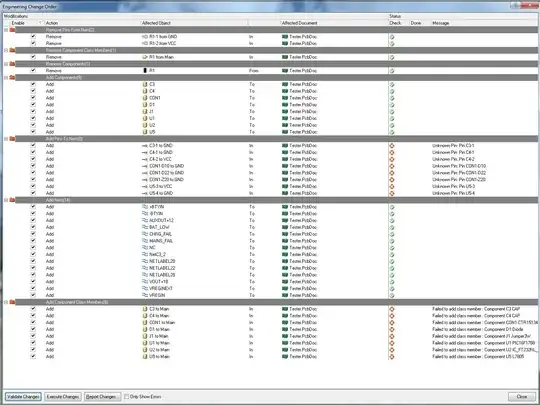Click the pin icon beside C4-2 to VCC
This screenshot has height=405, width=540.
pos(145,159)
